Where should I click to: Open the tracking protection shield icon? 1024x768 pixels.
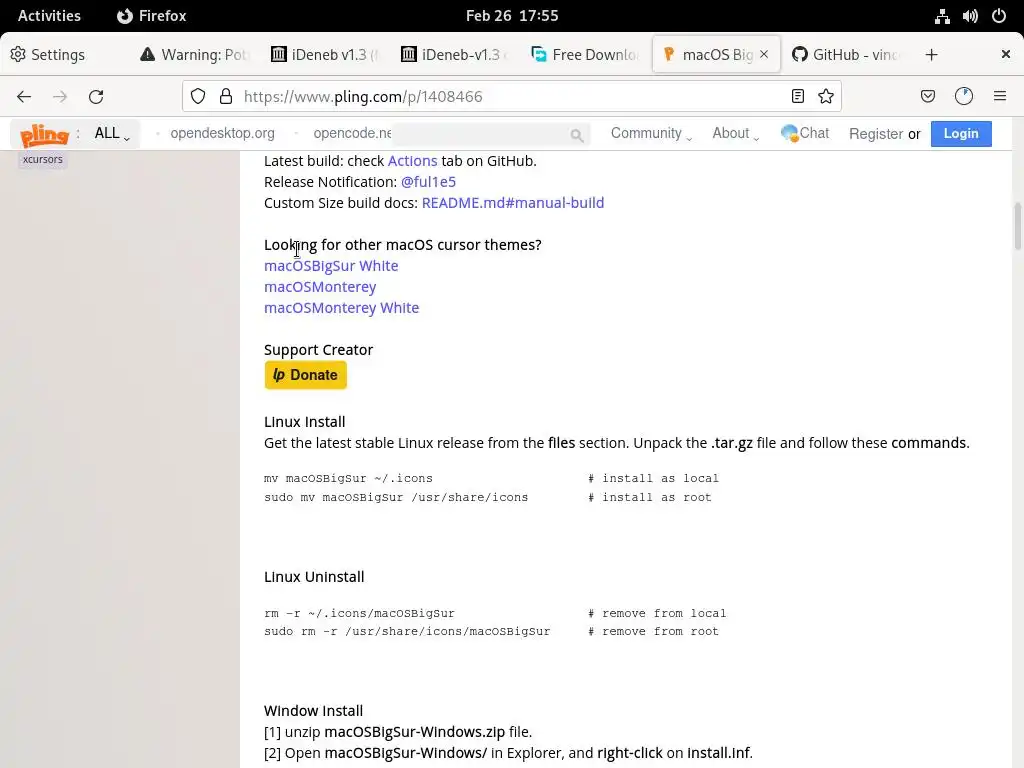198,97
